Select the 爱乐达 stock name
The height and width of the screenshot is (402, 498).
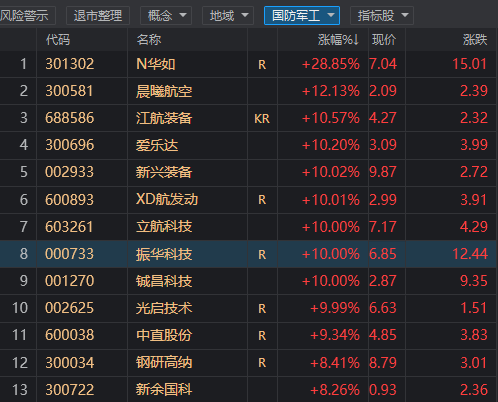point(157,145)
